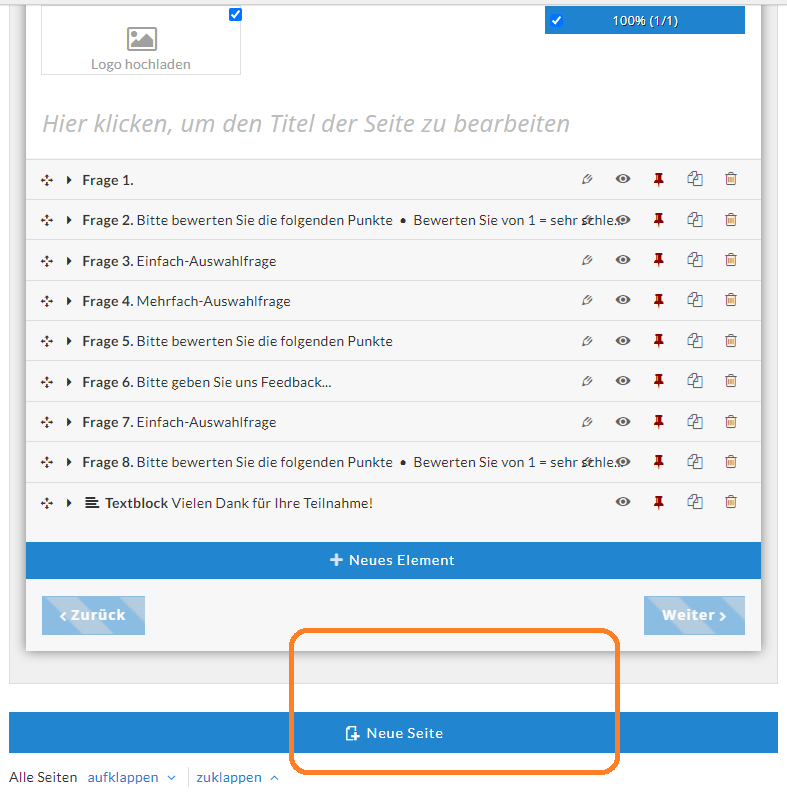Screen dimensions: 787x804
Task: Click page title placeholder to edit
Action: [x=306, y=124]
